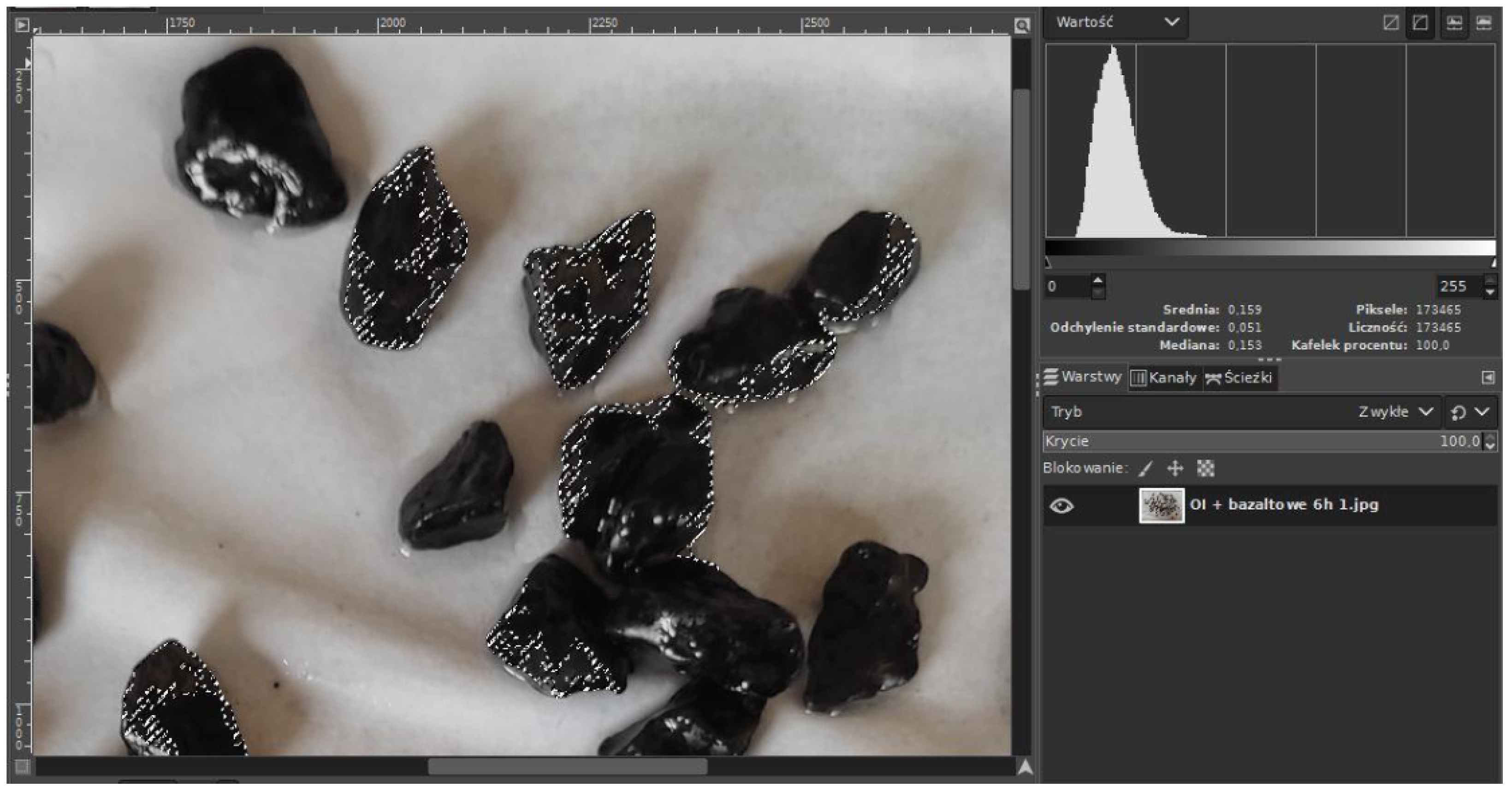1512x793 pixels.
Task: Click the Ol + bazaltowe layer thumbnail
Action: tap(1161, 505)
